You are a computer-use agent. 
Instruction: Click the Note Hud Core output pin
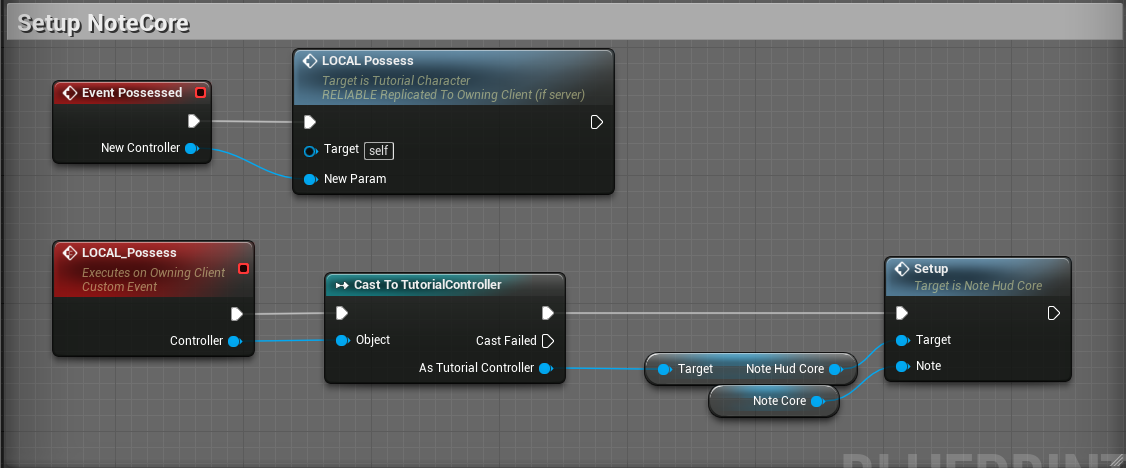tap(835, 369)
